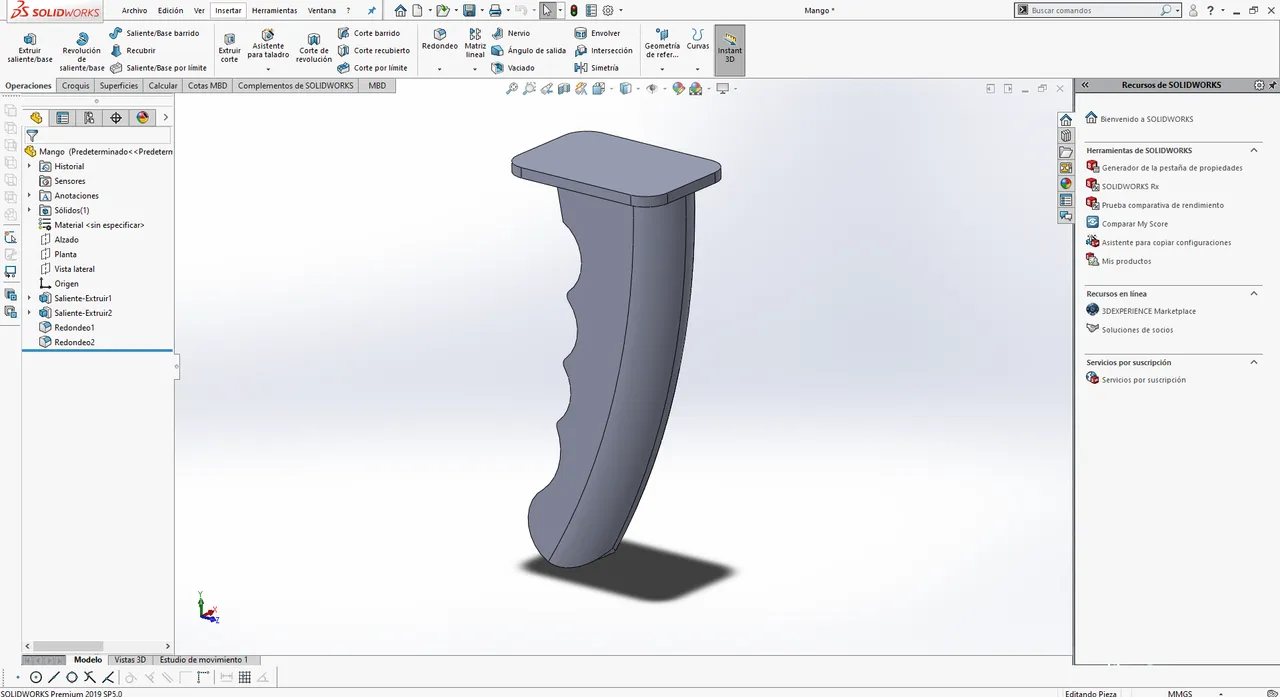1280x697 pixels.
Task: Open the 3DEXPERIENCE Marketplace link
Action: click(1149, 311)
